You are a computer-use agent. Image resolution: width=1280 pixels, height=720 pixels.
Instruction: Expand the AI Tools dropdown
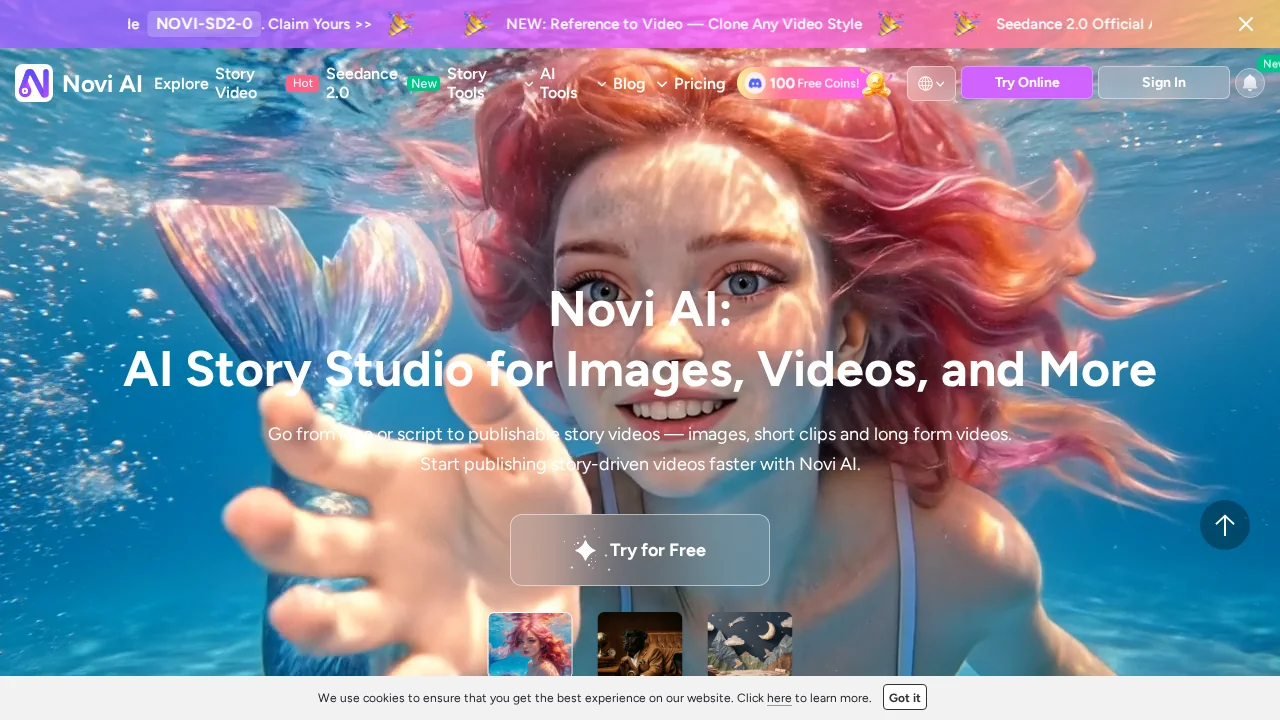(x=557, y=84)
